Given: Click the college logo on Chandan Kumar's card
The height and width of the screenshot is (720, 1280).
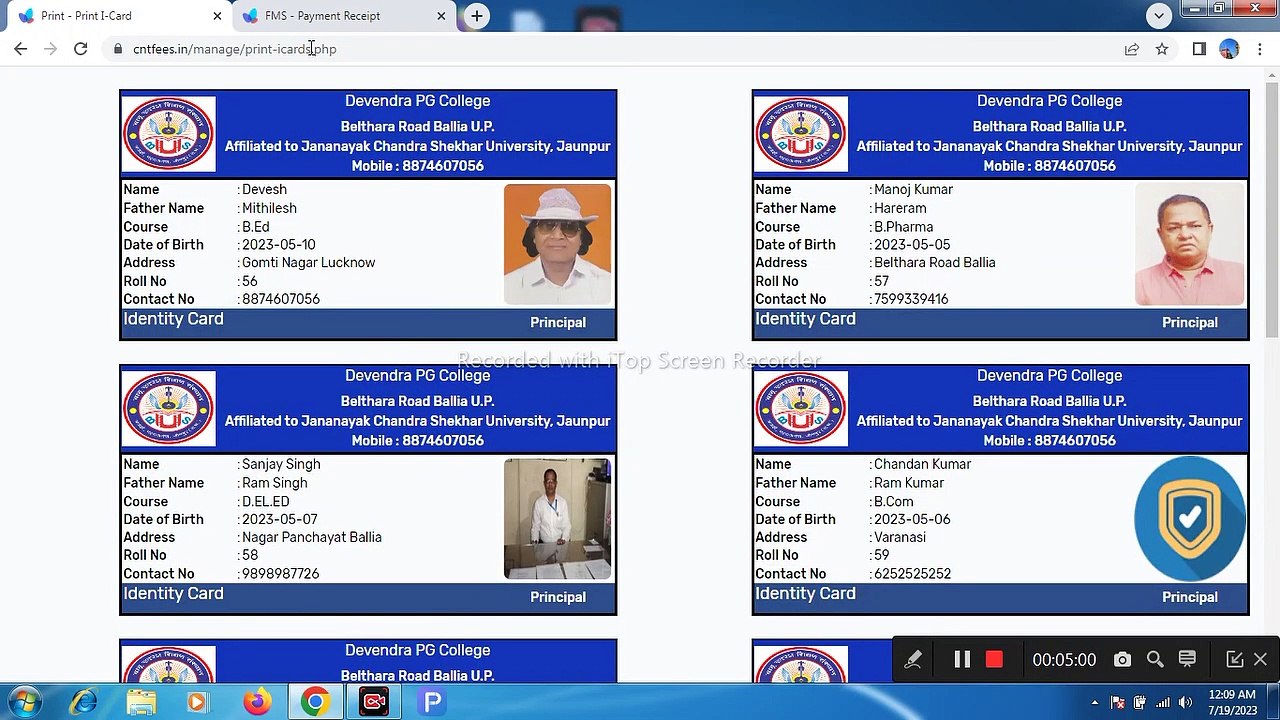Looking at the screenshot, I should pyautogui.click(x=801, y=408).
